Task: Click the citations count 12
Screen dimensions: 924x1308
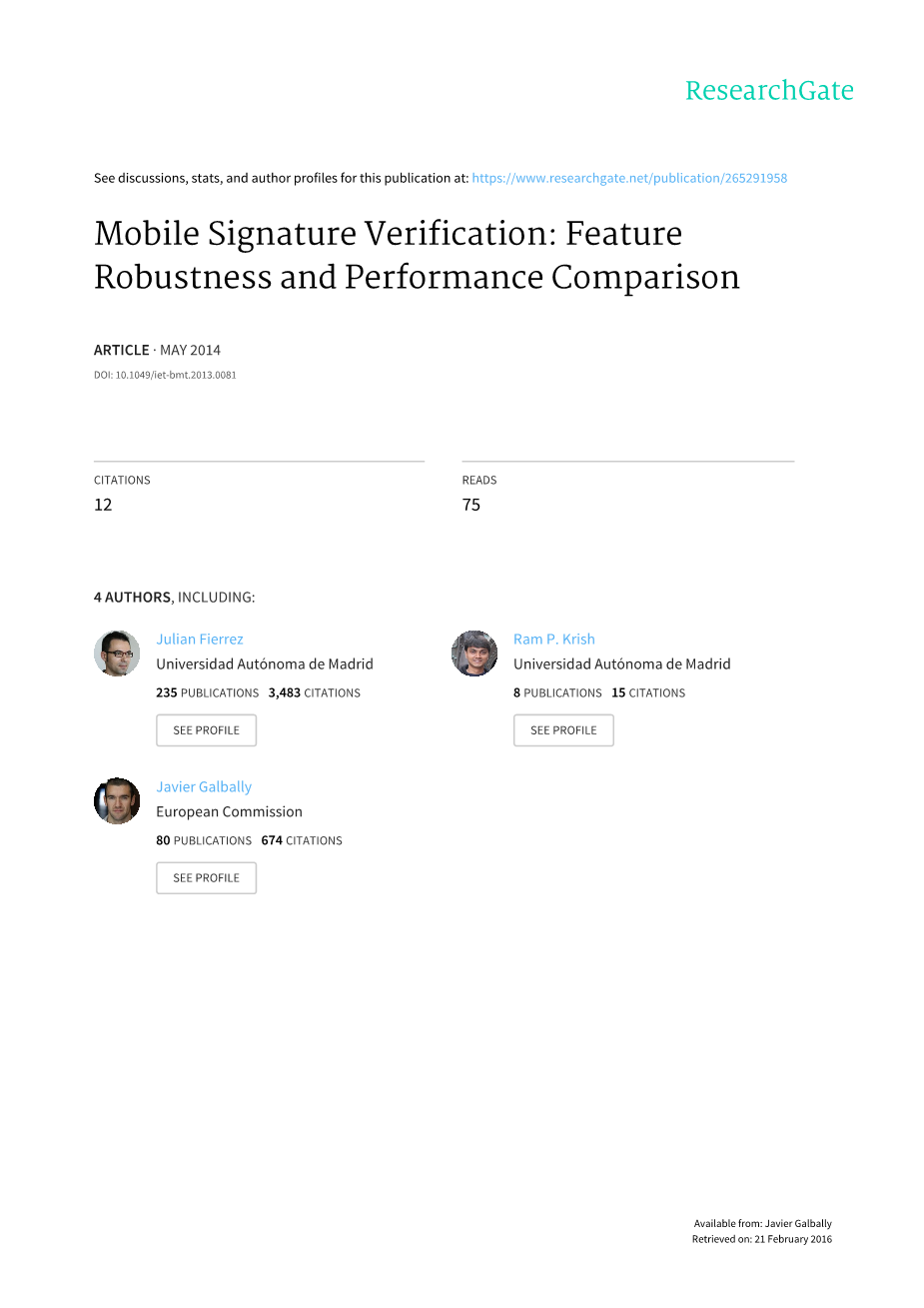Action: [103, 505]
